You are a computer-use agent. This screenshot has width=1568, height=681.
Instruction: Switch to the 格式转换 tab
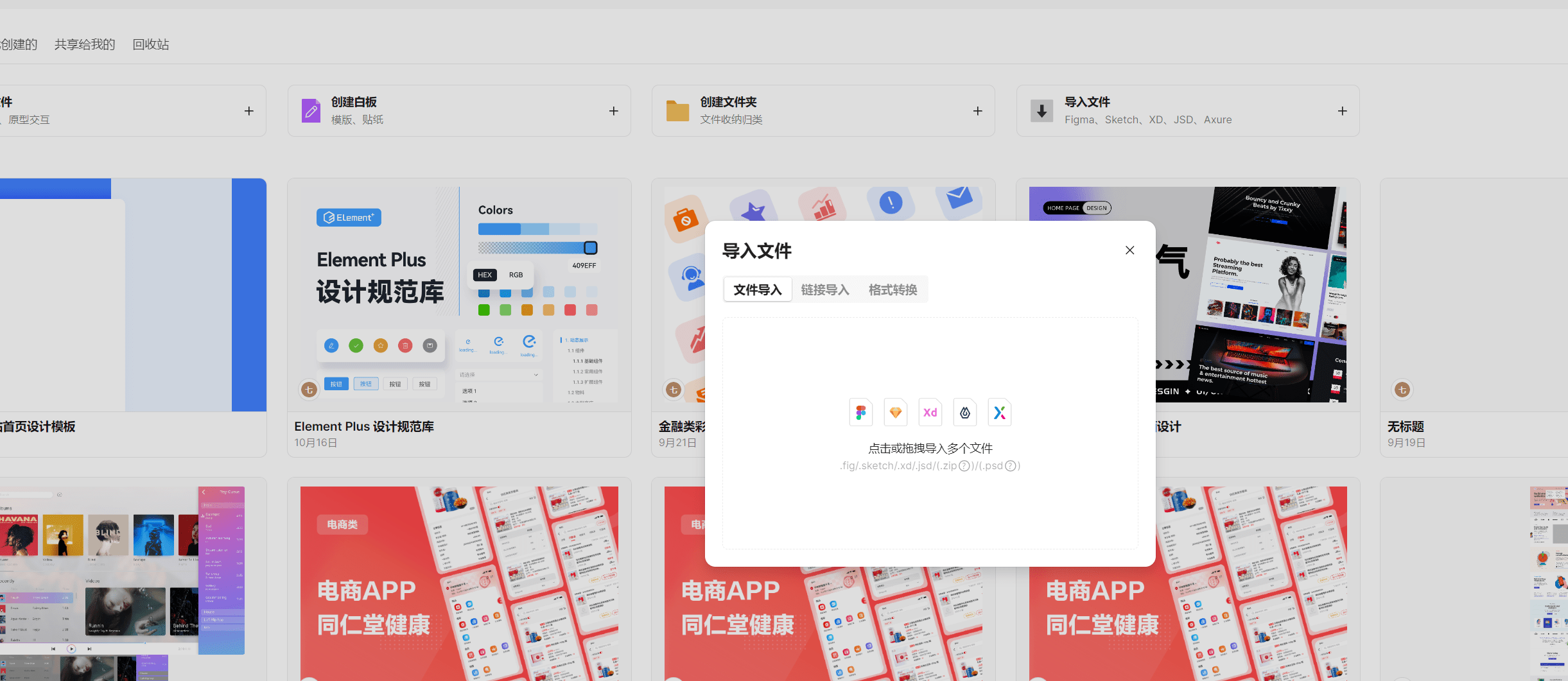[x=893, y=289]
